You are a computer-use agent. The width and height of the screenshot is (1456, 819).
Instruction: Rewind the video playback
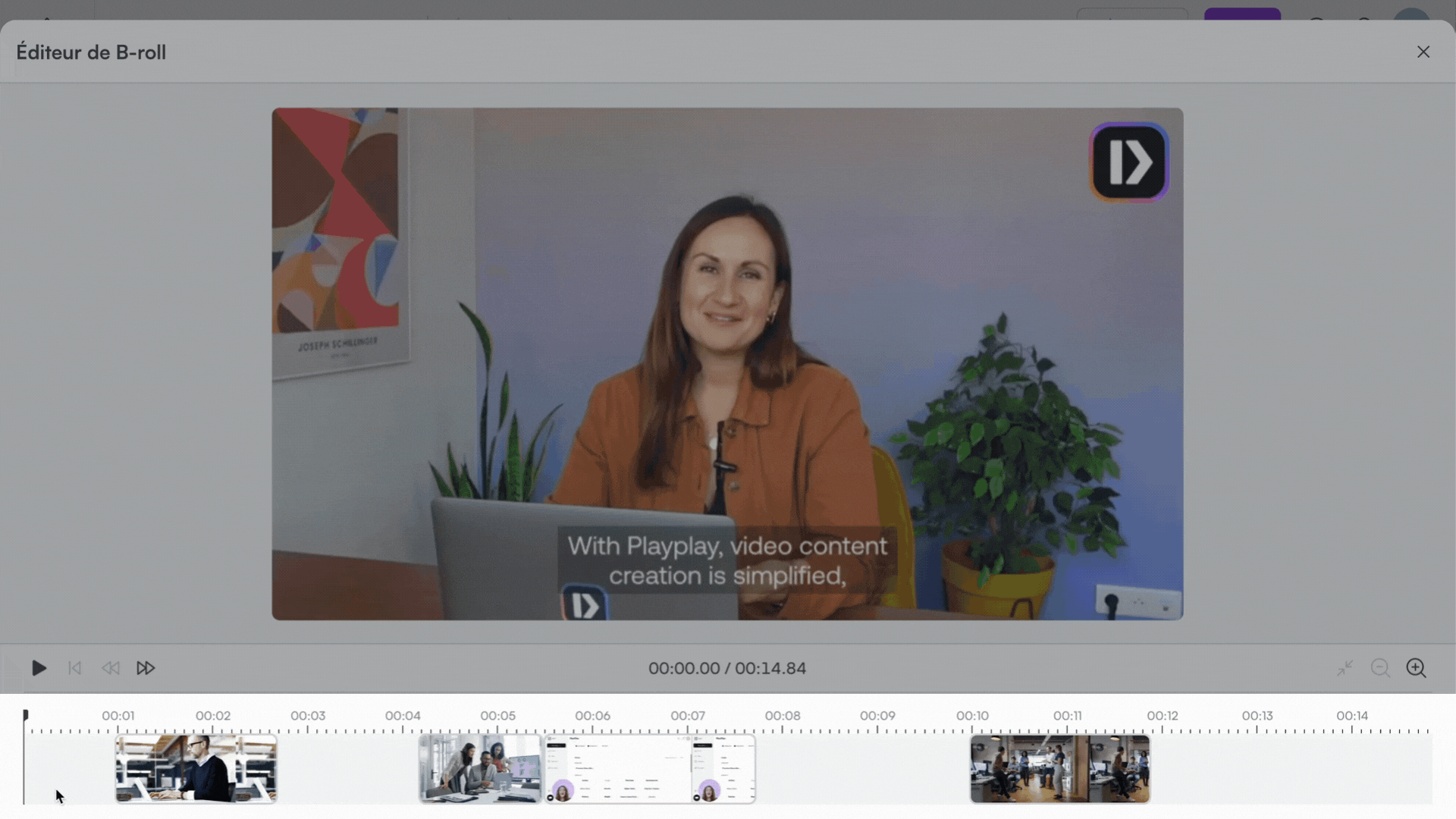click(110, 668)
